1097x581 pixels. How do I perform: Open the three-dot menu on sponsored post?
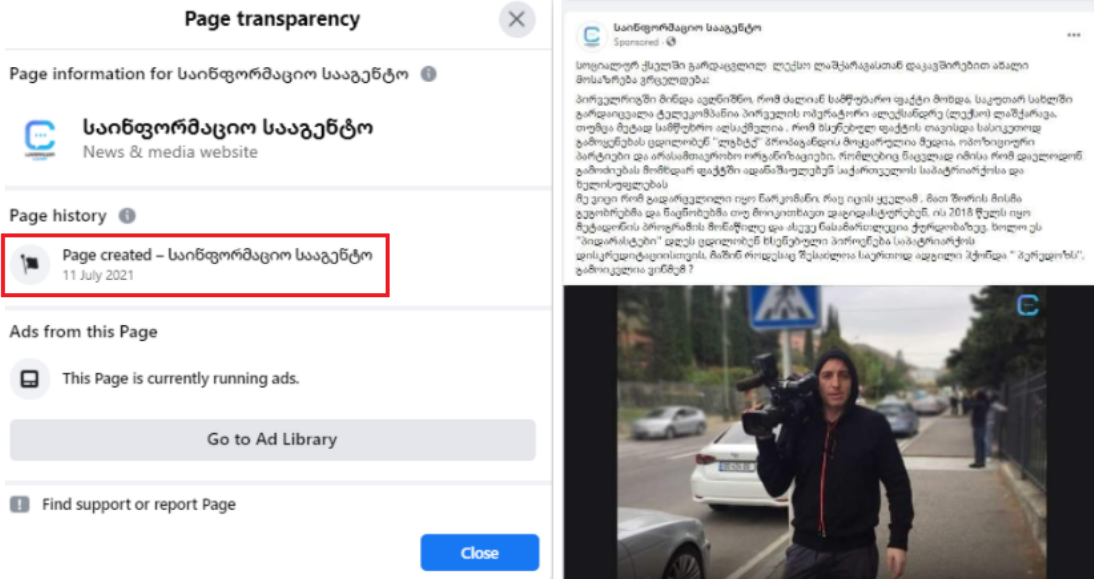pyautogui.click(x=1073, y=35)
